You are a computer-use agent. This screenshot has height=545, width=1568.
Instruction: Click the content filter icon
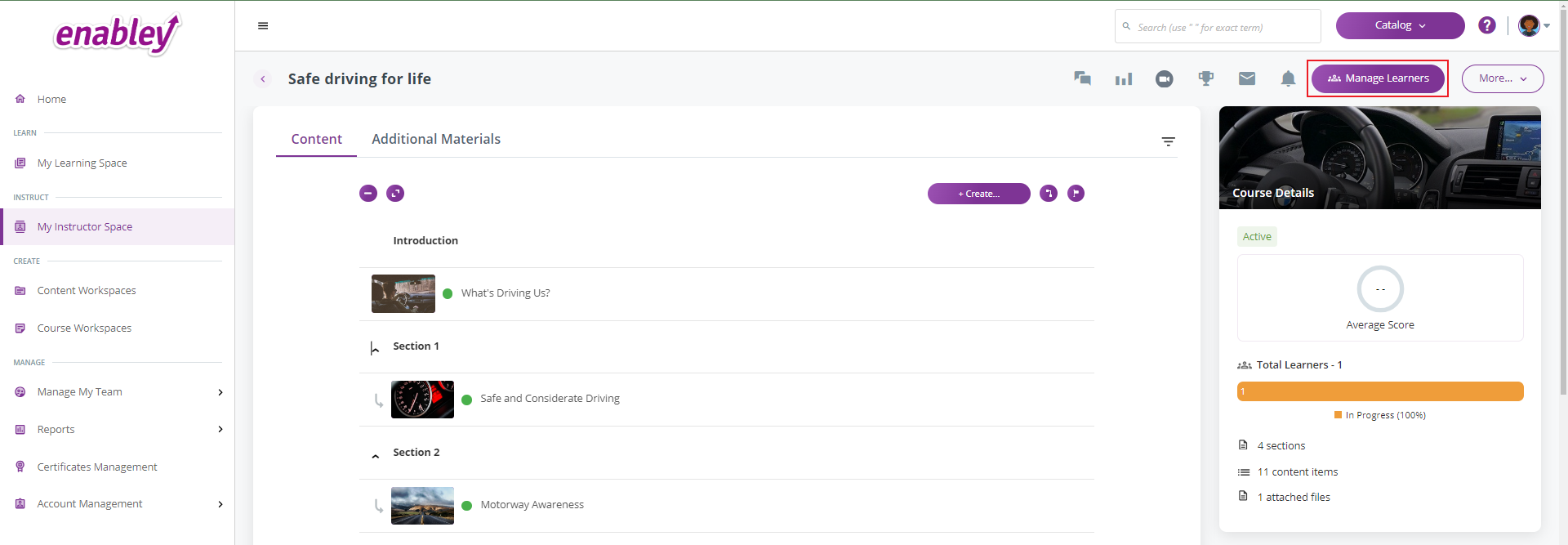1169,142
